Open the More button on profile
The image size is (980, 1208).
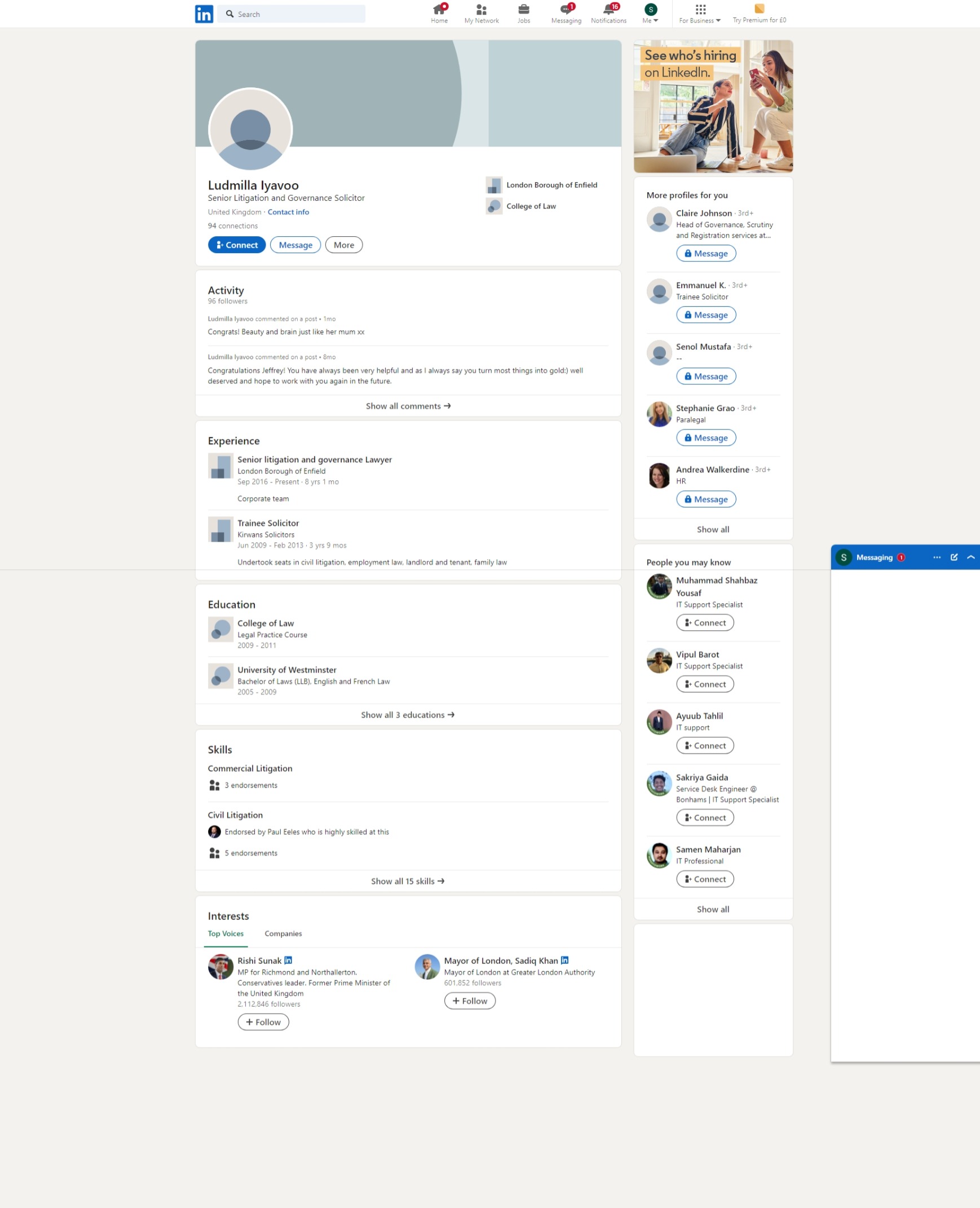point(344,245)
